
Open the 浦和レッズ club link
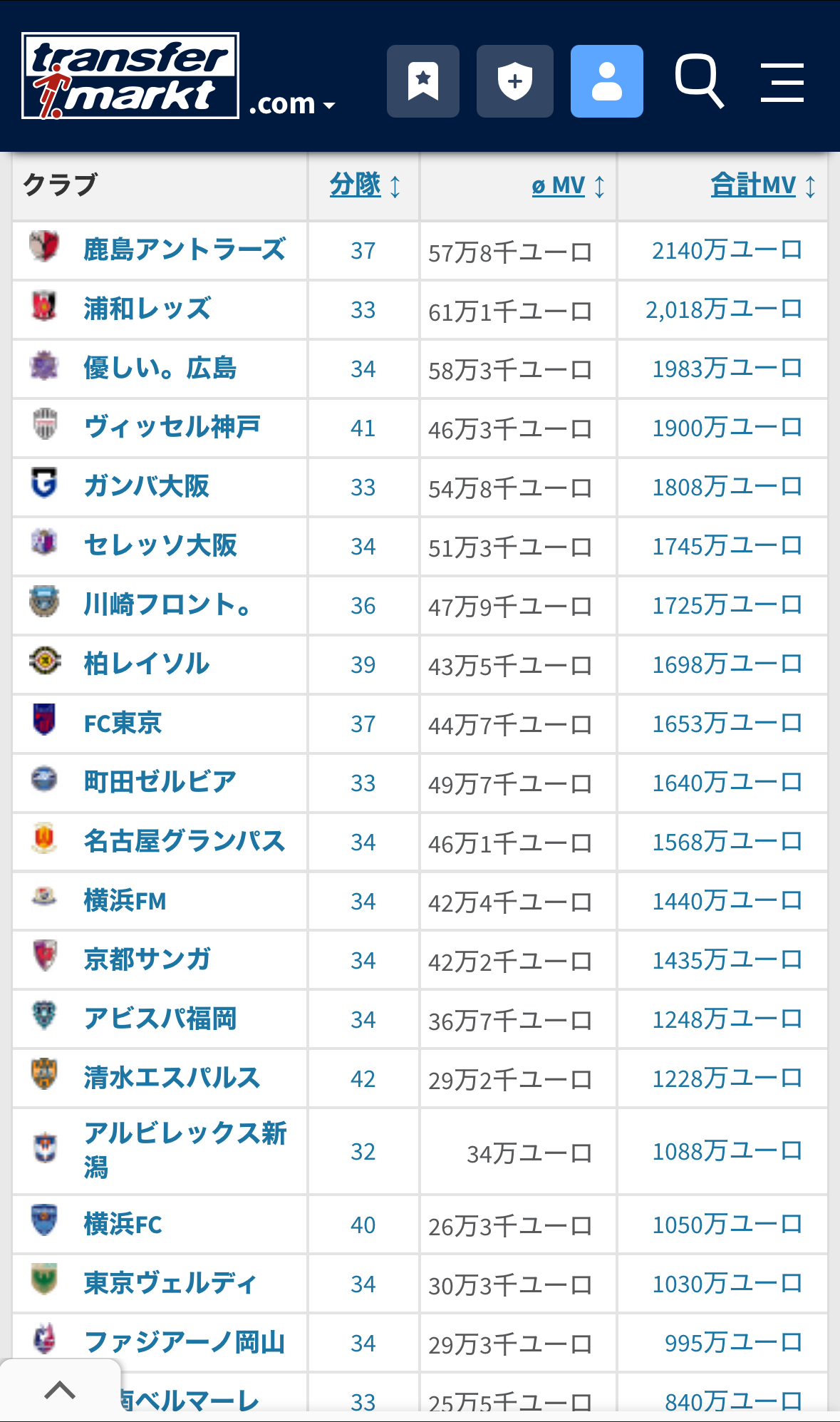pos(147,309)
